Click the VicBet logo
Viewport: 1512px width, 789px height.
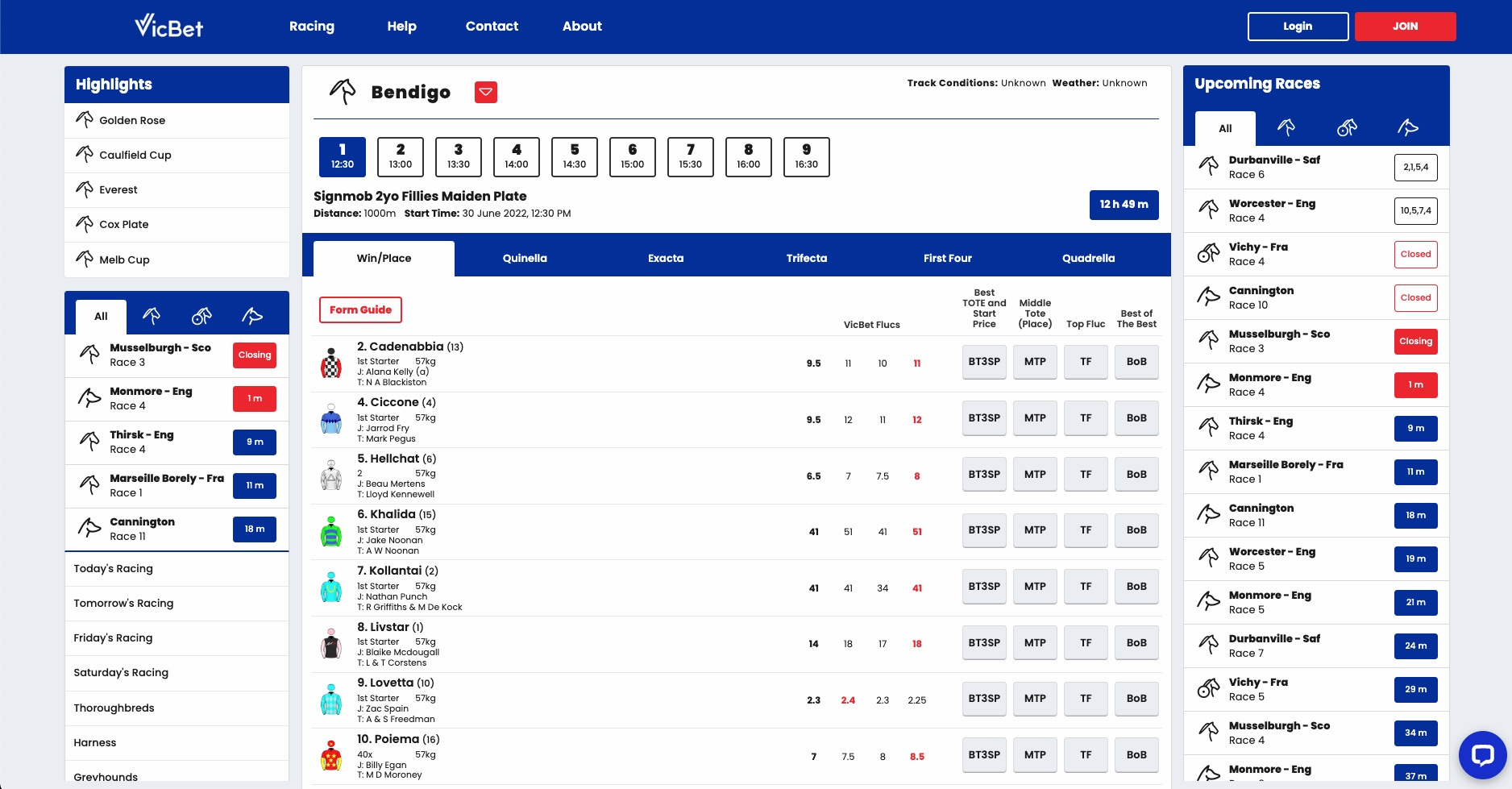(169, 27)
